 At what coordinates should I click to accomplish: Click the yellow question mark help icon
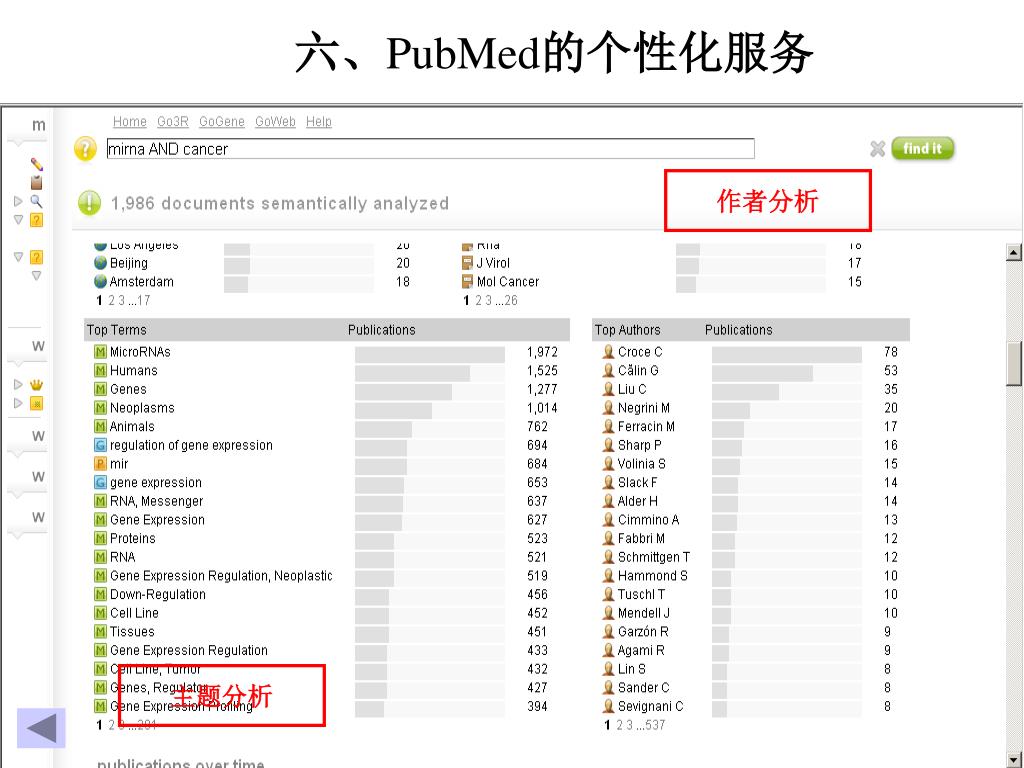[86, 149]
